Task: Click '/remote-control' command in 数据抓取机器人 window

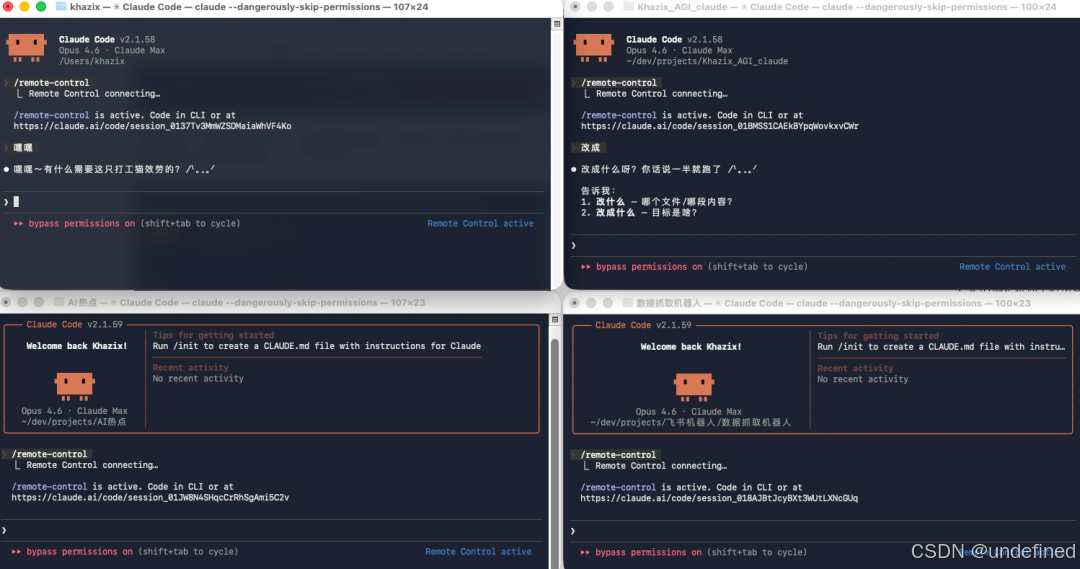Action: coord(619,455)
